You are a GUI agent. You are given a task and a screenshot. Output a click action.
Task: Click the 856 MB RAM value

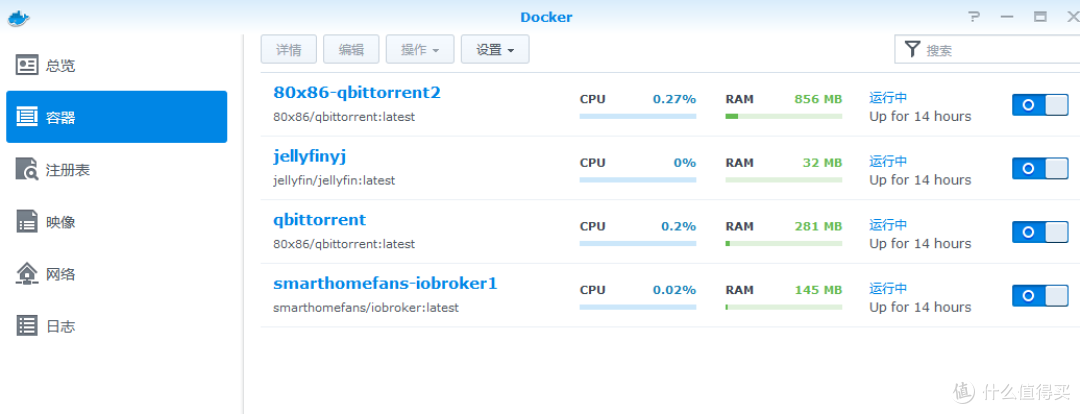pos(818,99)
